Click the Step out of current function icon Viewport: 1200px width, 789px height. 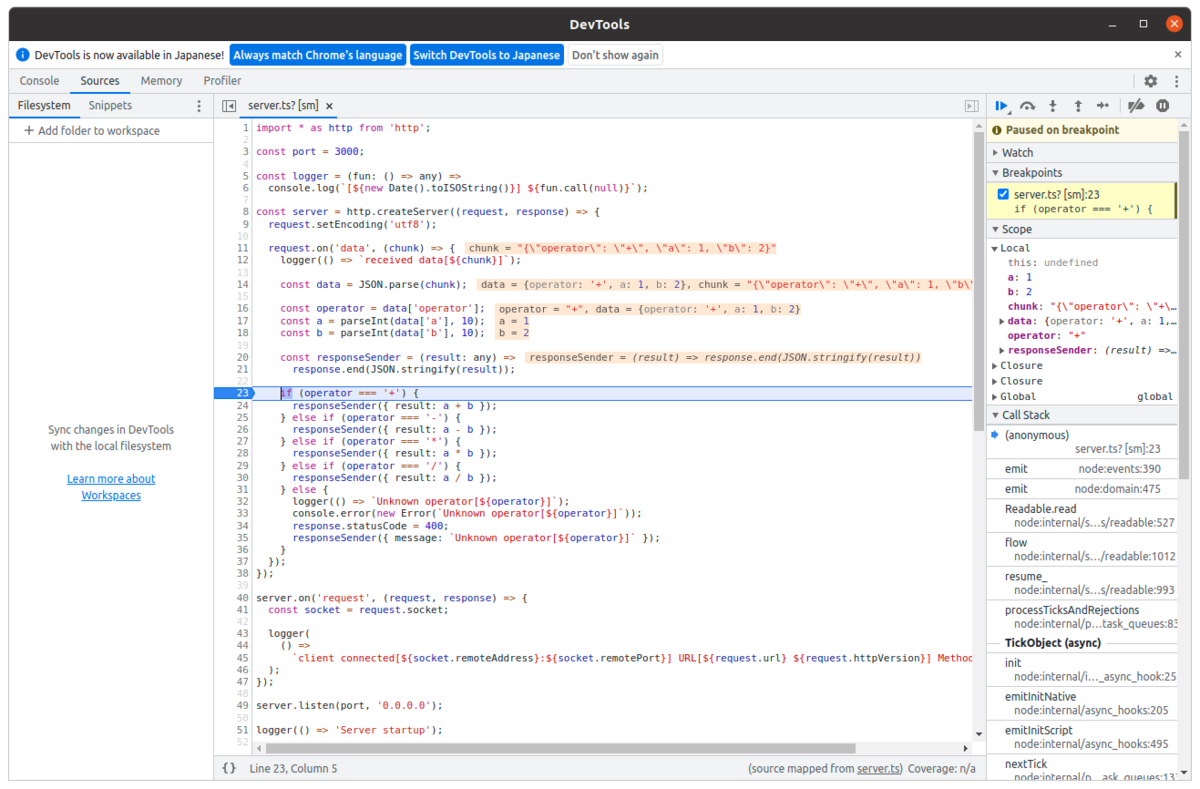pos(1078,106)
